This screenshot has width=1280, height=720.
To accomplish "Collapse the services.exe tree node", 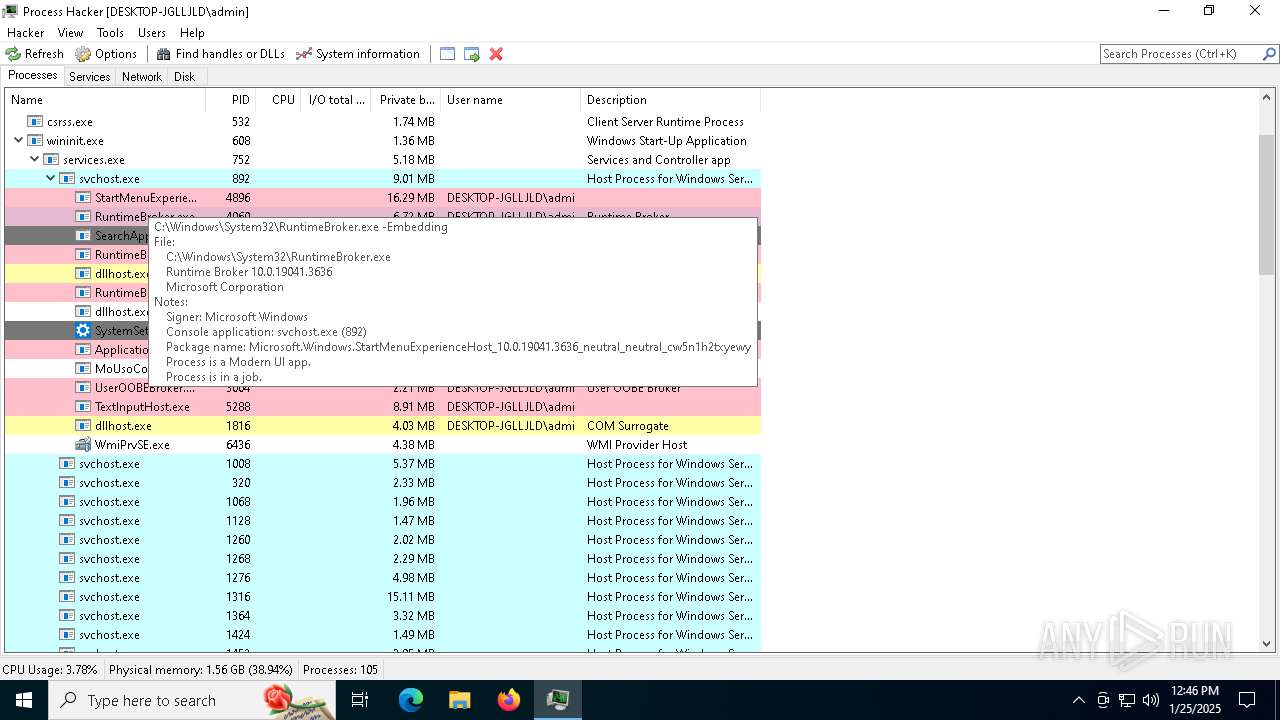I will pyautogui.click(x=35, y=160).
